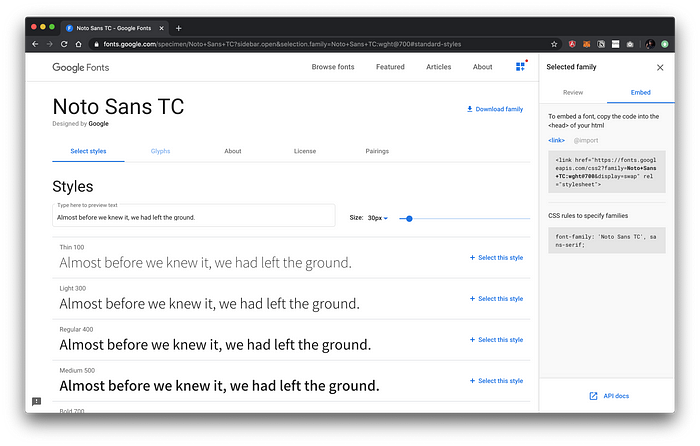Click the API docs external link icon

(593, 396)
